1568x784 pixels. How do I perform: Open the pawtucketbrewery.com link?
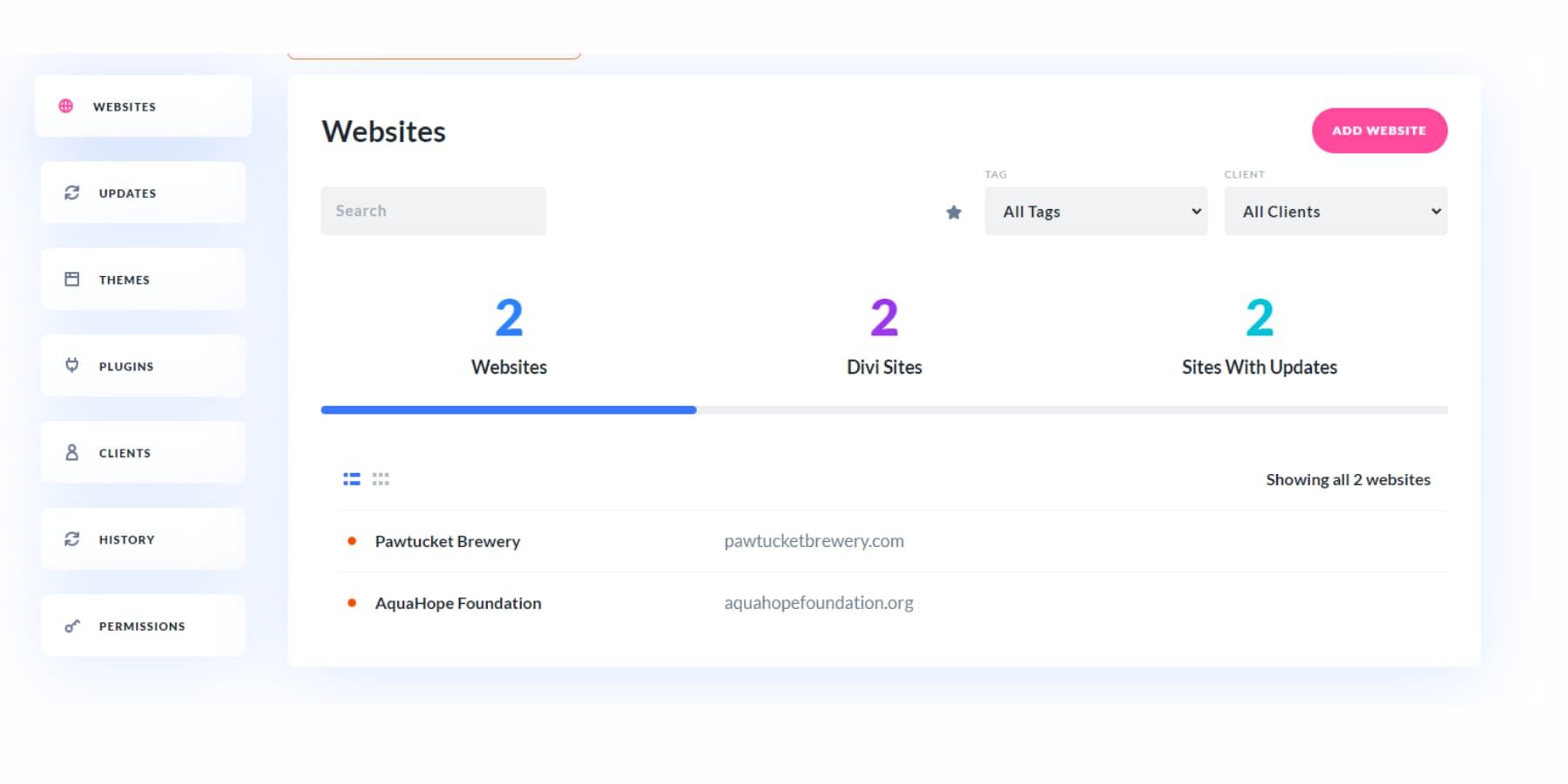point(814,541)
